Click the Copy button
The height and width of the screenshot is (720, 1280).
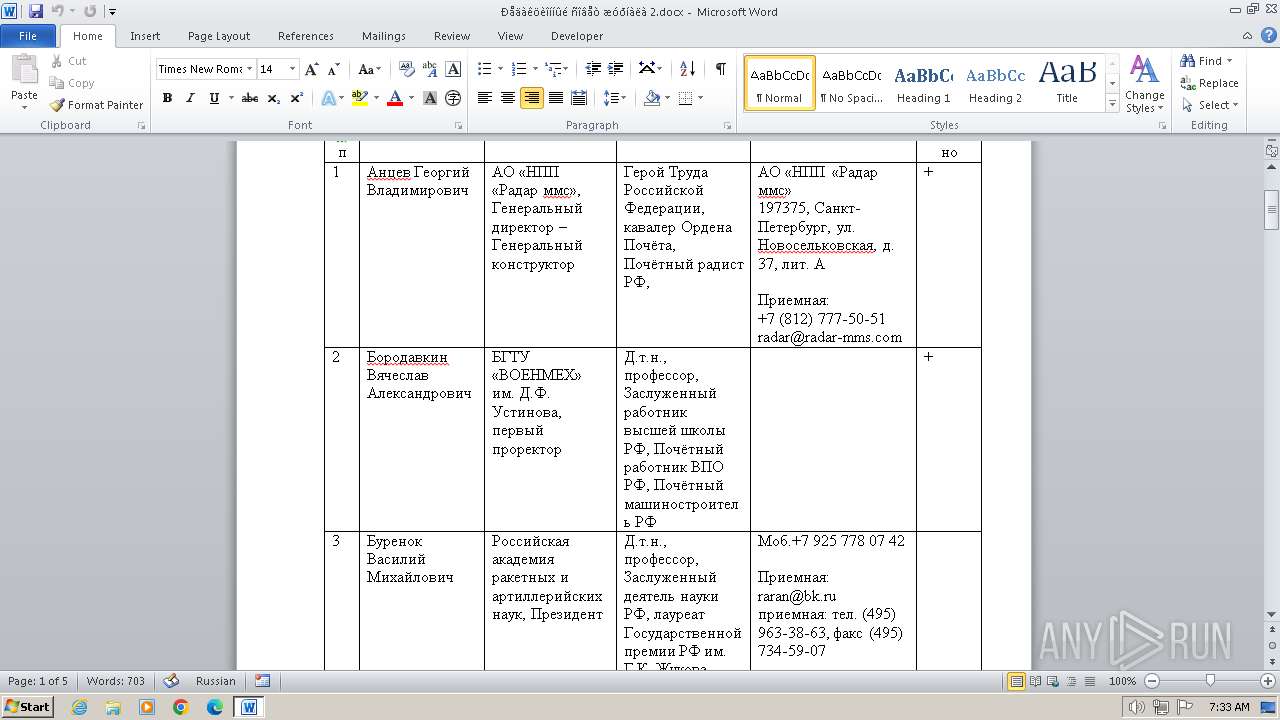(x=72, y=83)
